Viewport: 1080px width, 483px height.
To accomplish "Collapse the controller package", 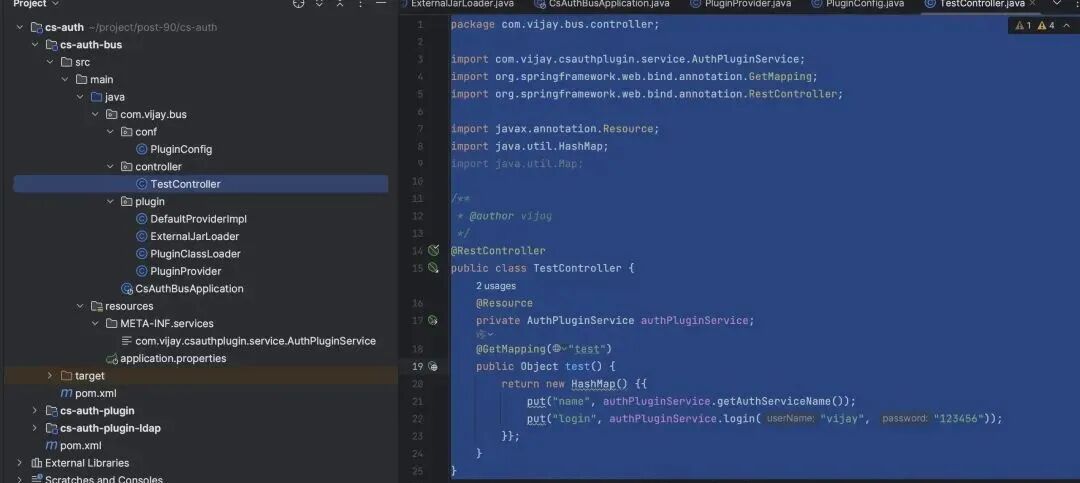I will coord(110,167).
